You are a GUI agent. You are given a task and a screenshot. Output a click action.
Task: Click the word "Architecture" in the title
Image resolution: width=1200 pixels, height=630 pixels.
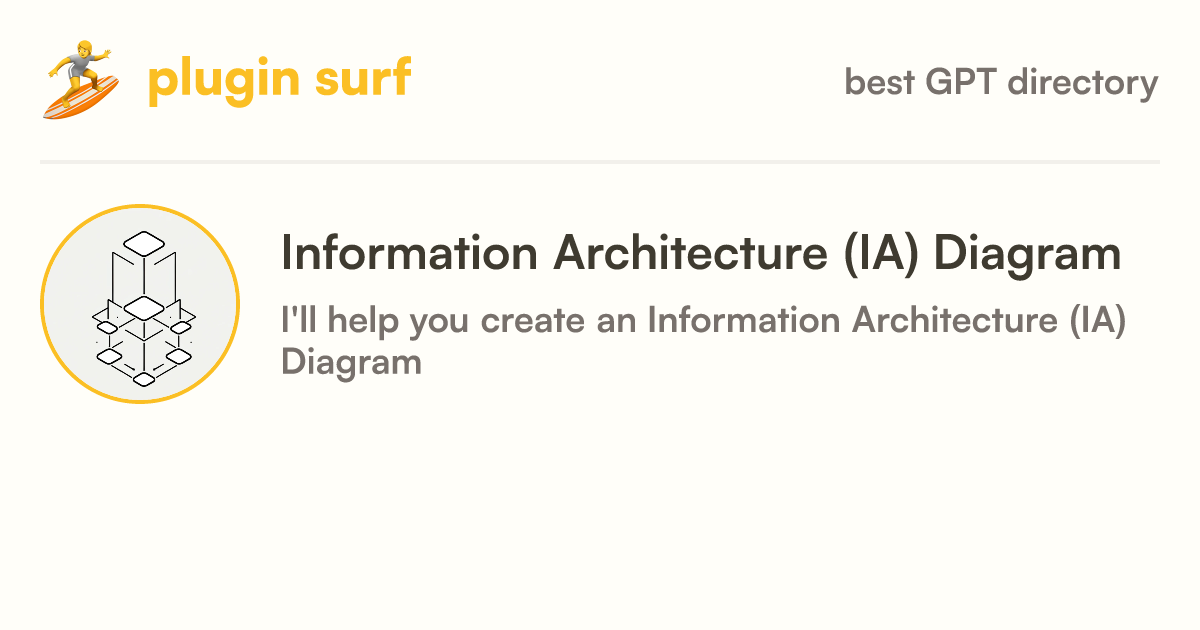click(x=687, y=253)
